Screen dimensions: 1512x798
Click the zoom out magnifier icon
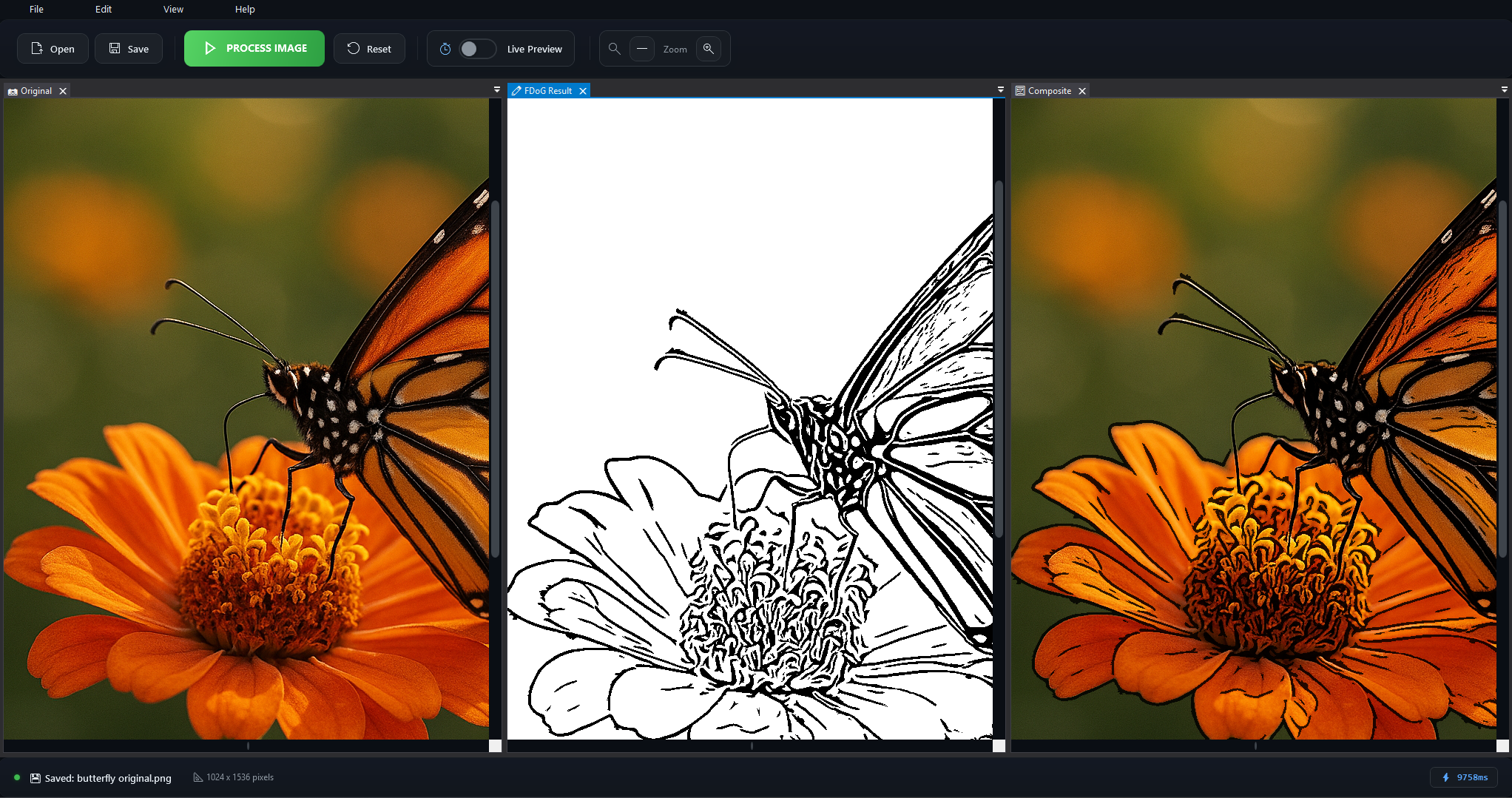tap(614, 49)
